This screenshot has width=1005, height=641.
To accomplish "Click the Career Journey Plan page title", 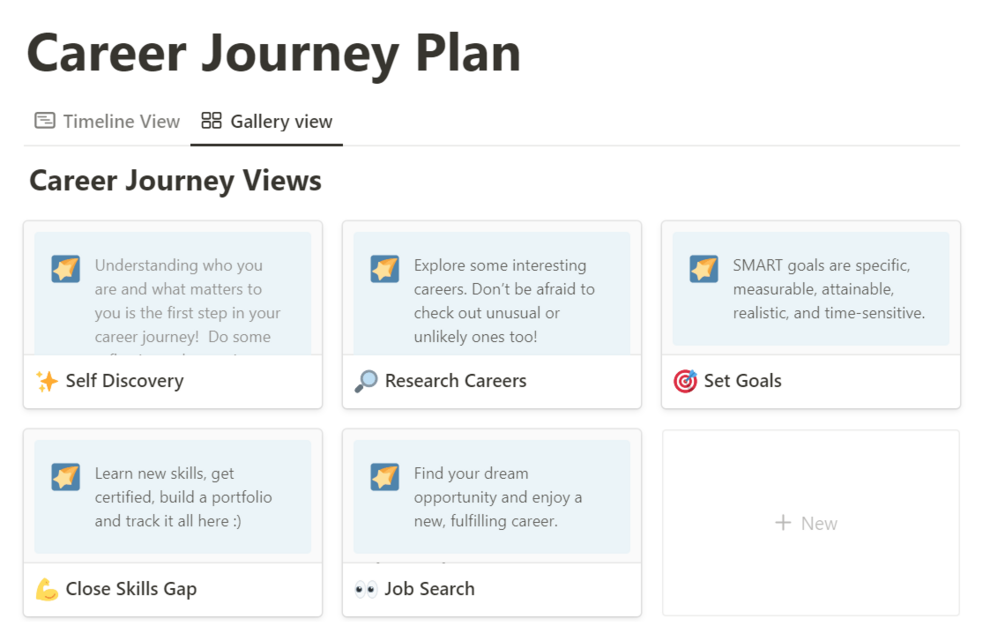I will (x=273, y=52).
